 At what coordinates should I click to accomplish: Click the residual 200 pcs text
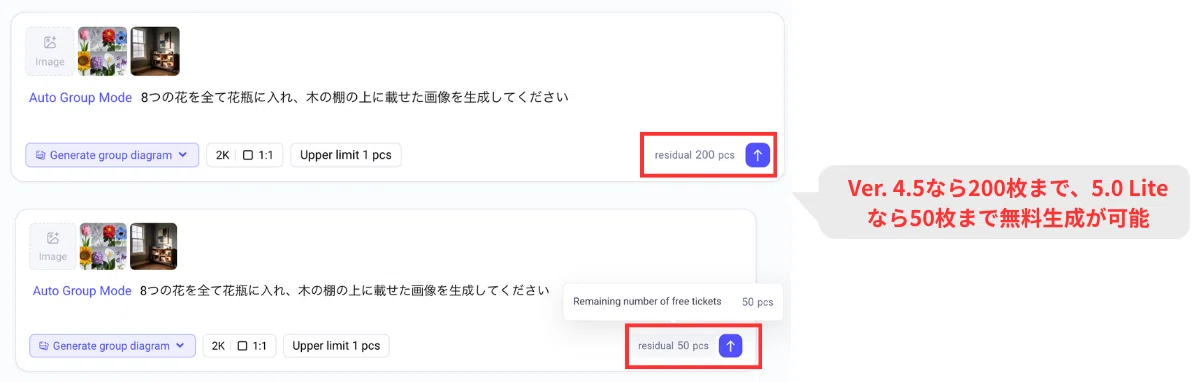[x=694, y=154]
